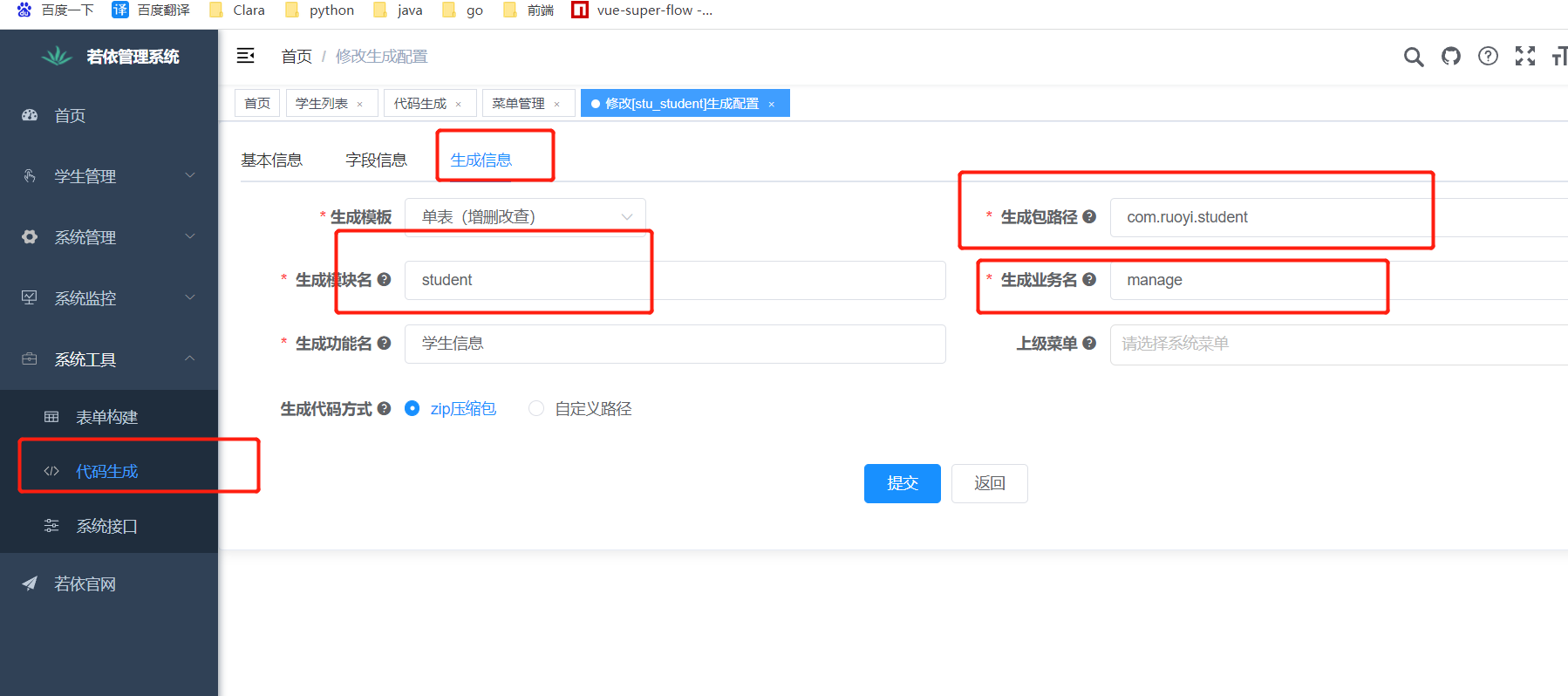The width and height of the screenshot is (1568, 696).
Task: Expand the 系统监控 sidebar menu
Action: click(109, 298)
